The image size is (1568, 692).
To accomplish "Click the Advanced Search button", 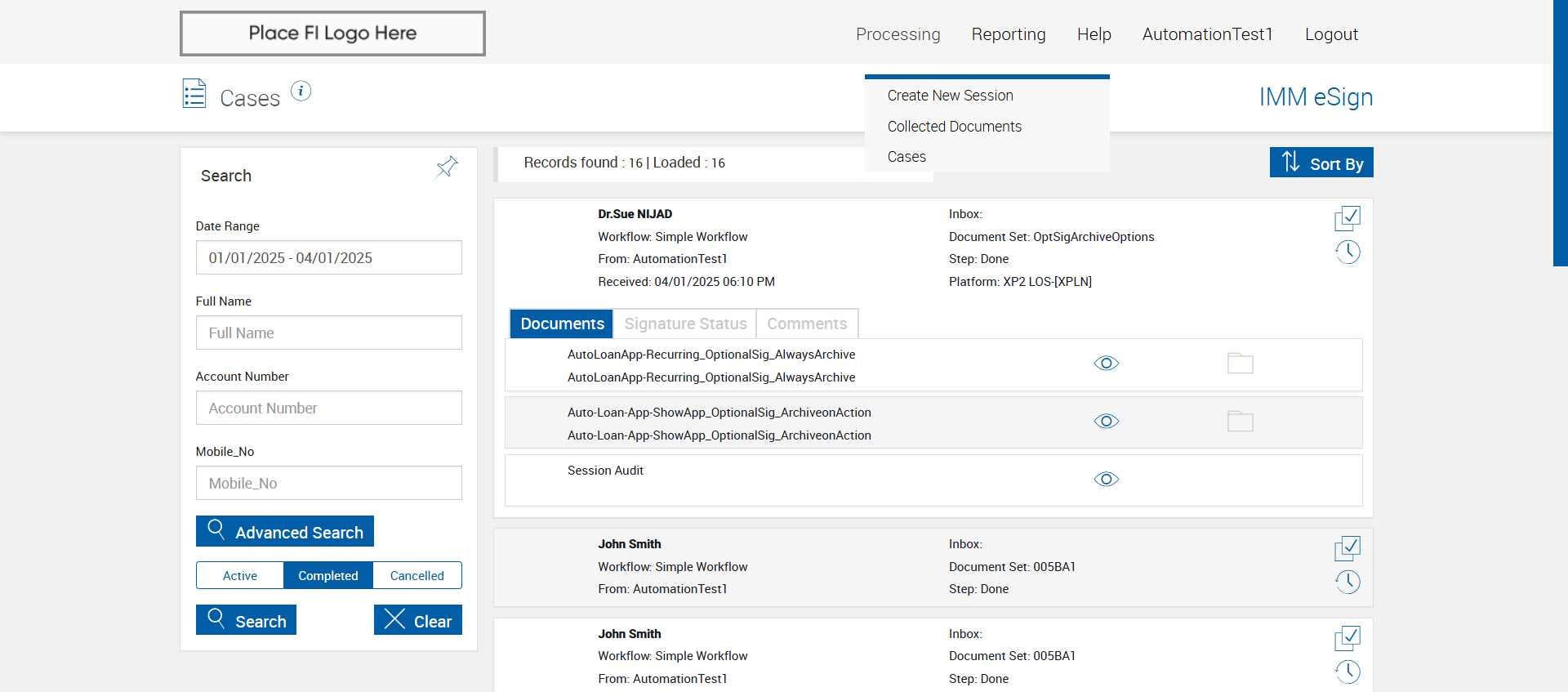I will point(285,531).
